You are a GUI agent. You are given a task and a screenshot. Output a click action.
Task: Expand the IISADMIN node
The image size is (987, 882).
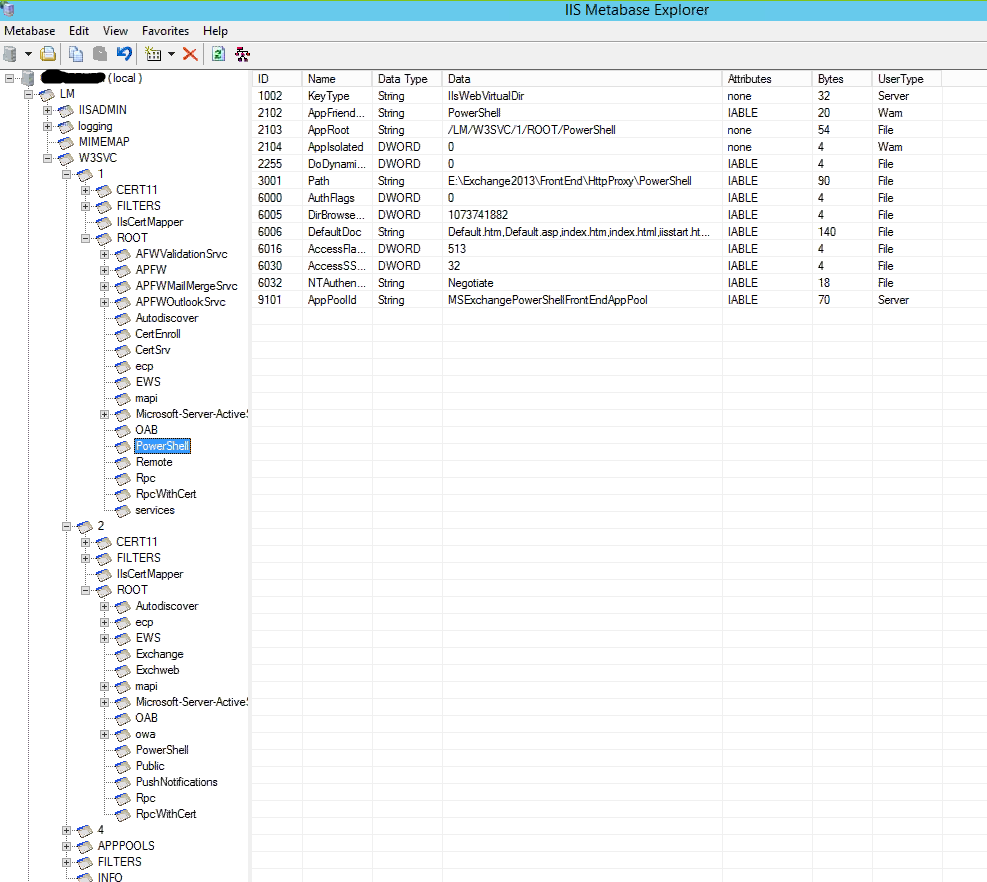47,110
